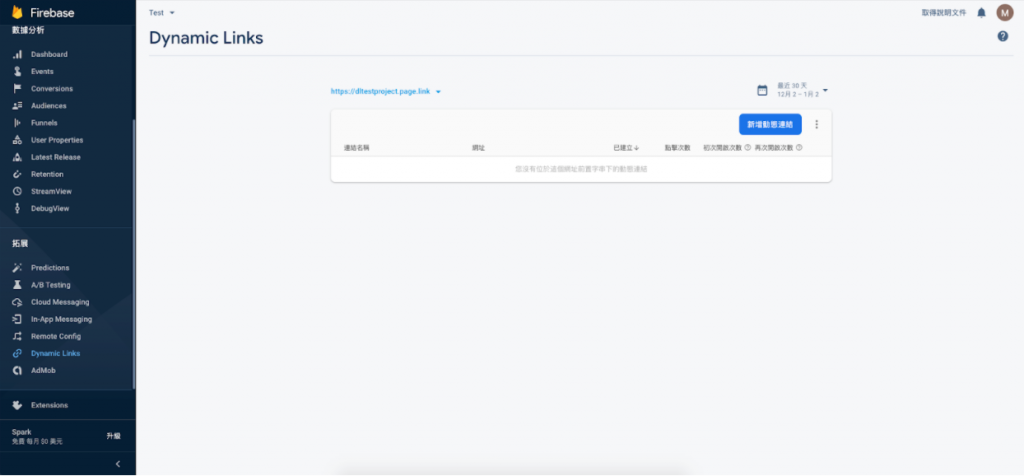This screenshot has width=1024, height=476.
Task: Open StreamView in the sidebar
Action: (x=51, y=191)
